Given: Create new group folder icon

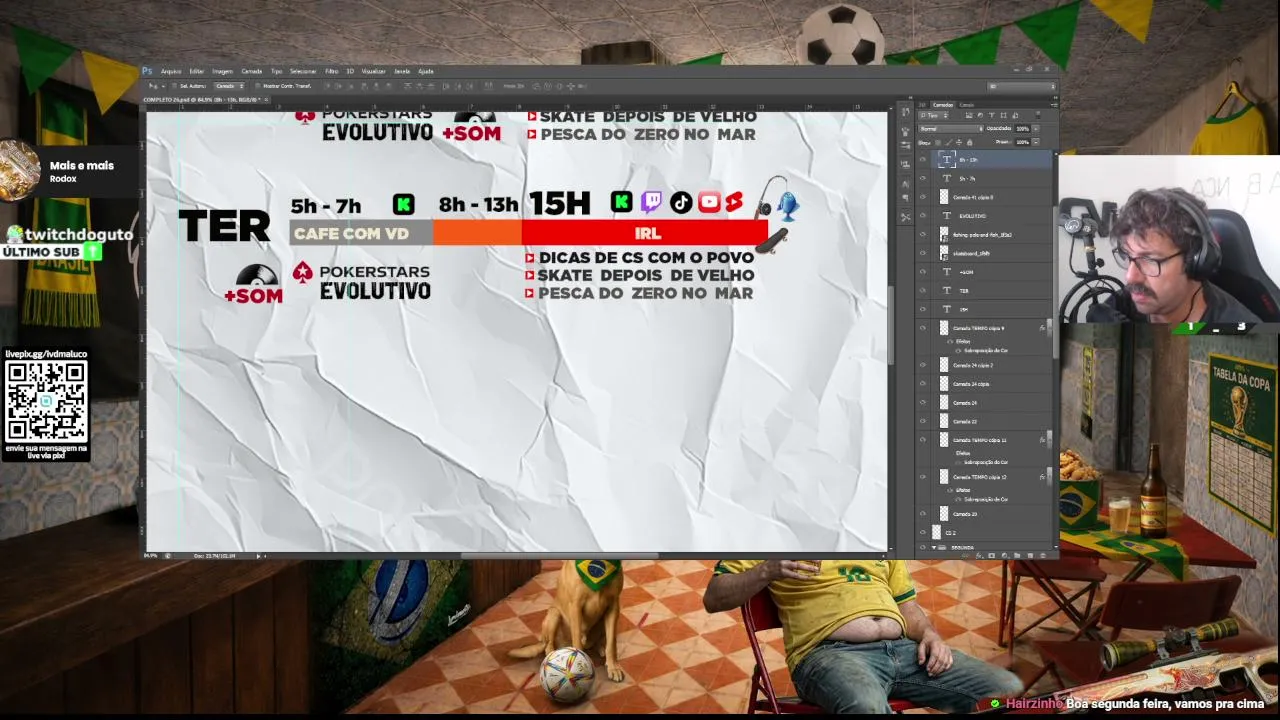Looking at the screenshot, I should click(x=1016, y=555).
